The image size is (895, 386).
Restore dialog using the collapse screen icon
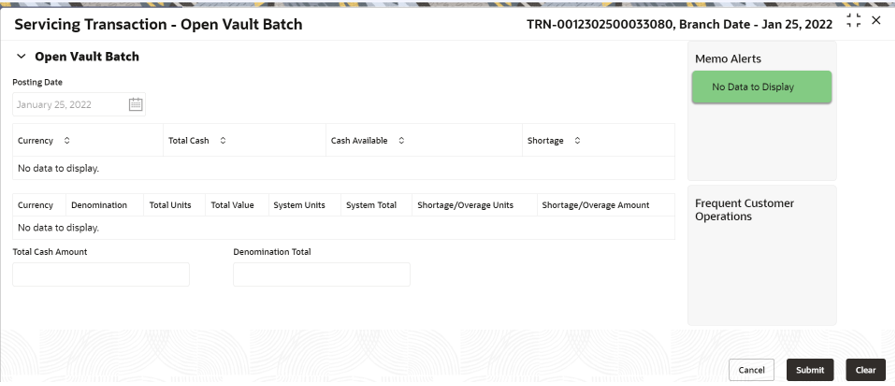[x=853, y=21]
